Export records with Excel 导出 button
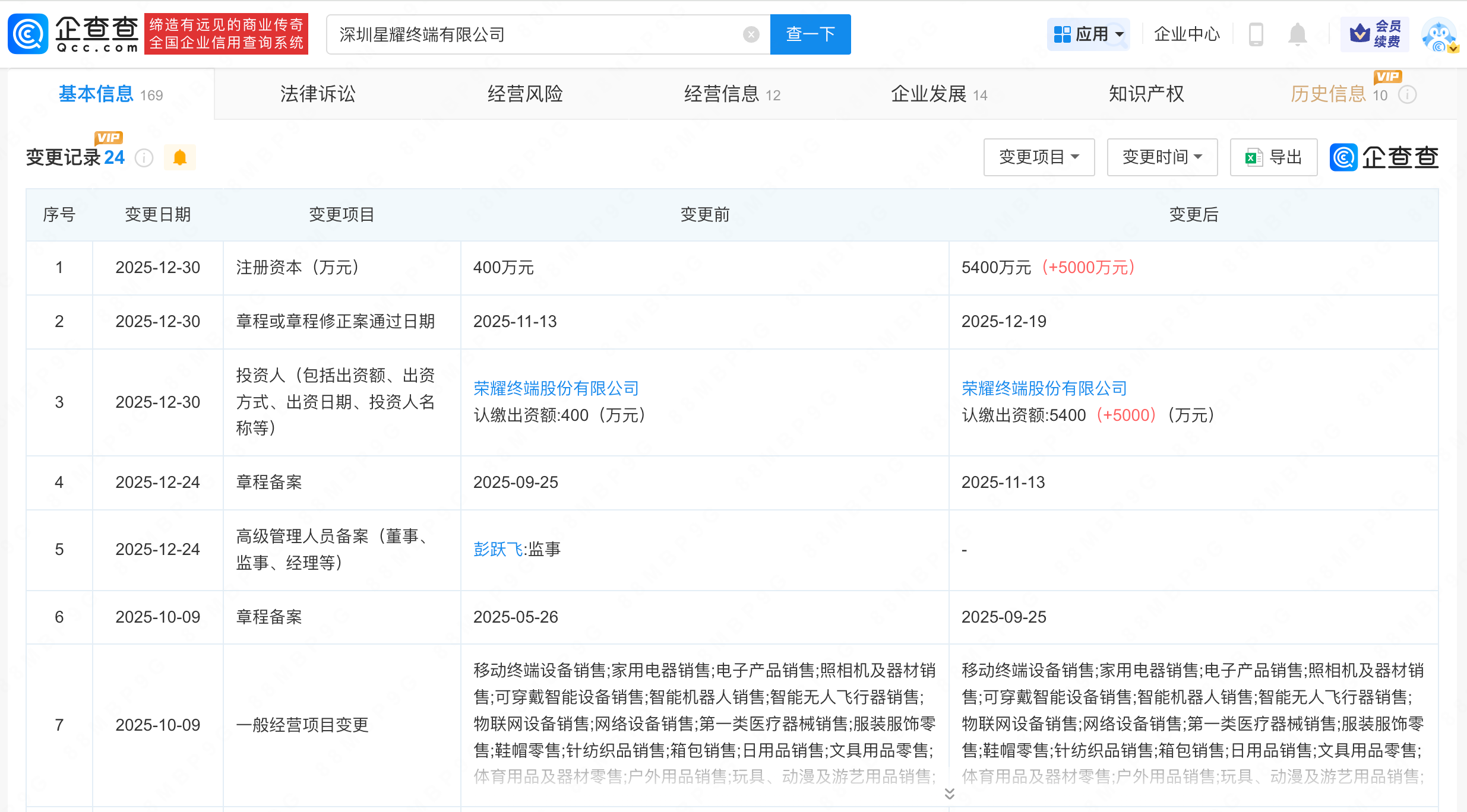The width and height of the screenshot is (1467, 812). point(1273,157)
